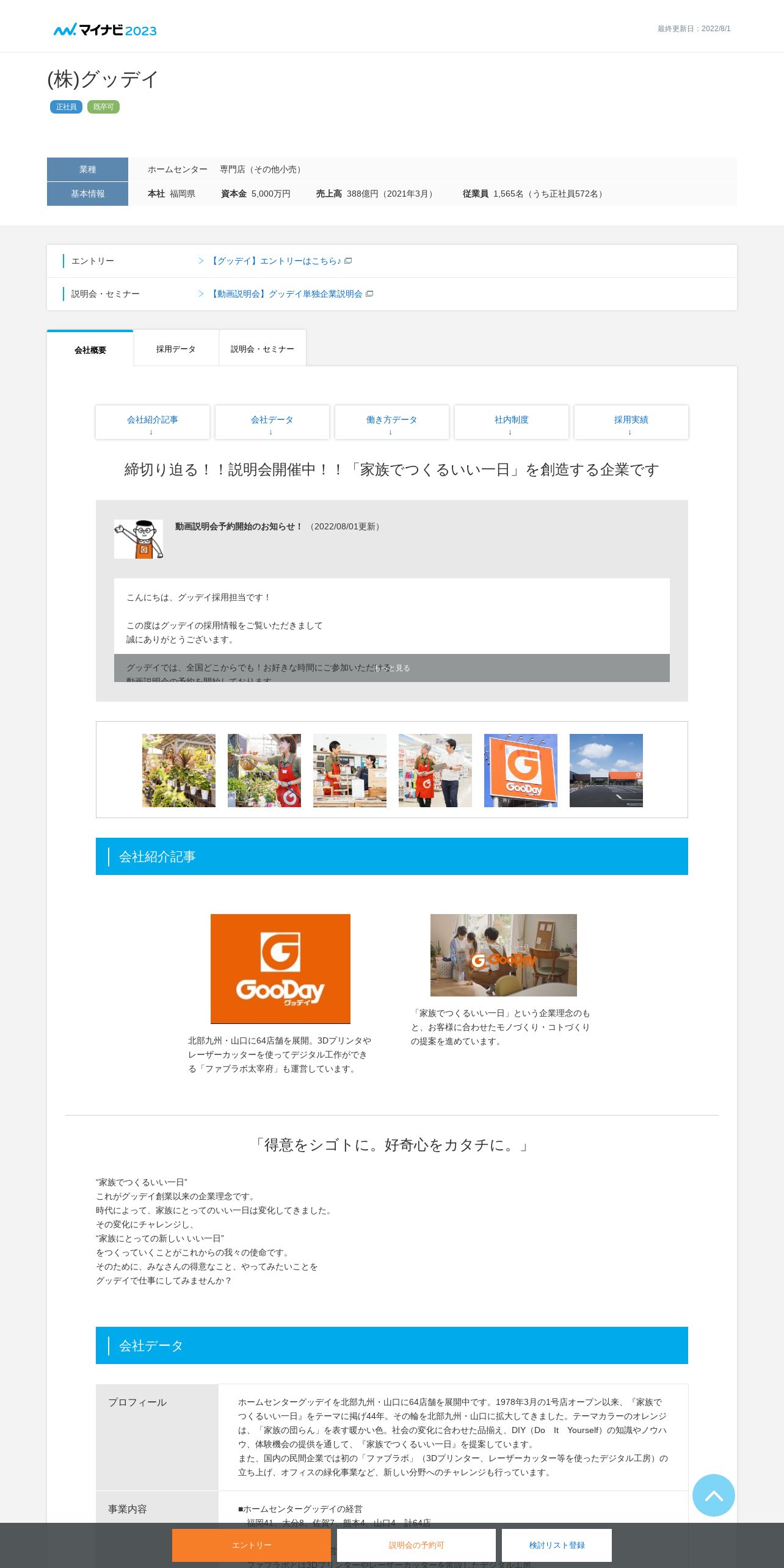Open the plants display thumbnail

pyautogui.click(x=179, y=771)
